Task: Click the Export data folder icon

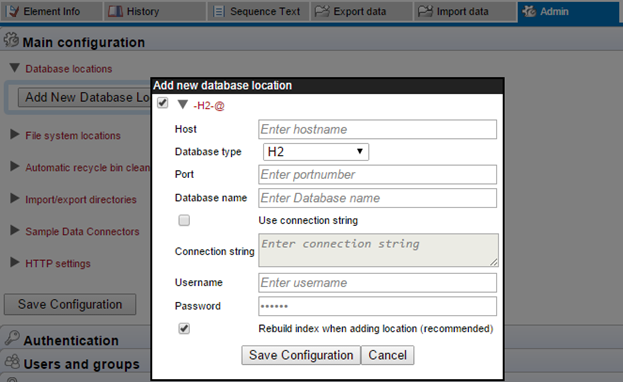Action: pos(322,11)
